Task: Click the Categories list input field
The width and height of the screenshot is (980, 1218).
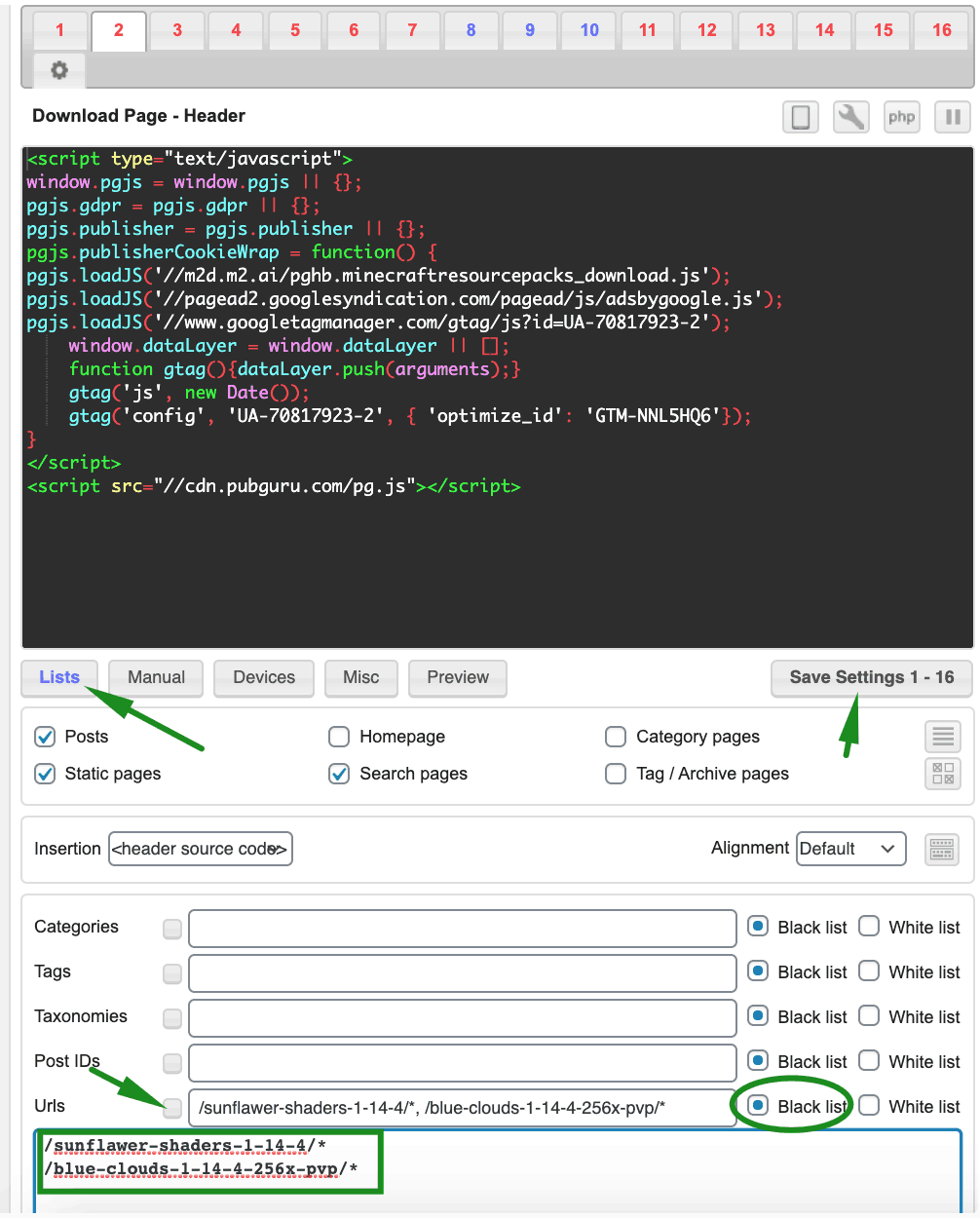Action: (463, 929)
